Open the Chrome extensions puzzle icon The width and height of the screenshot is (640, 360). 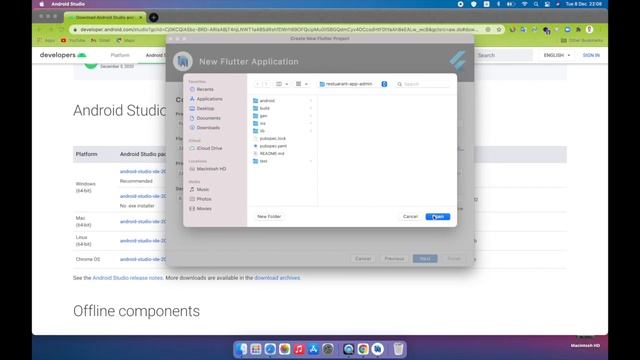(x=578, y=29)
